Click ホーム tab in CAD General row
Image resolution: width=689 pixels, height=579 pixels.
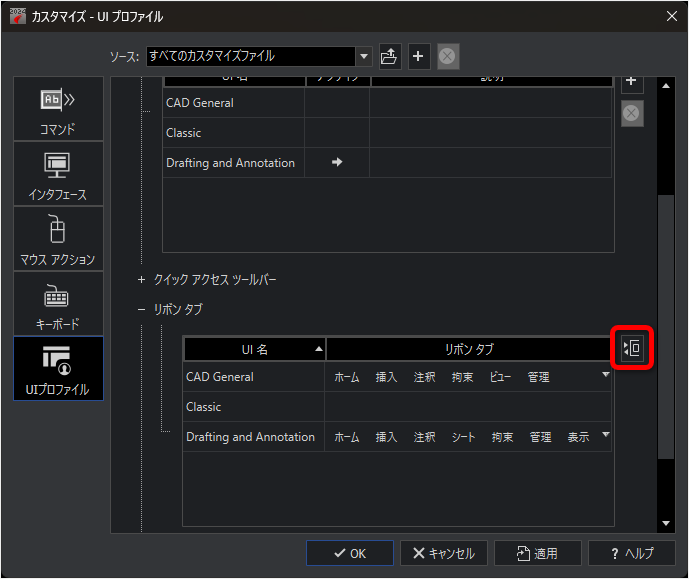(x=347, y=377)
